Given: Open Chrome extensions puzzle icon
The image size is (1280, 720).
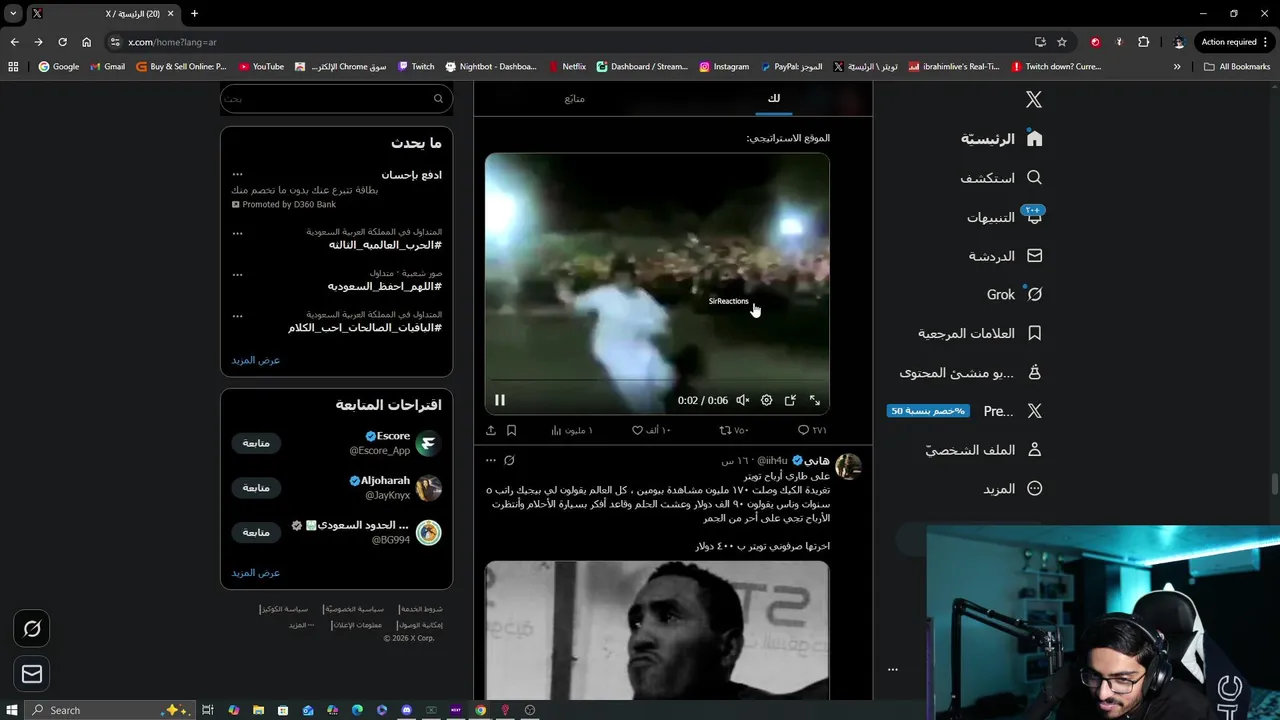Looking at the screenshot, I should tap(1144, 42).
